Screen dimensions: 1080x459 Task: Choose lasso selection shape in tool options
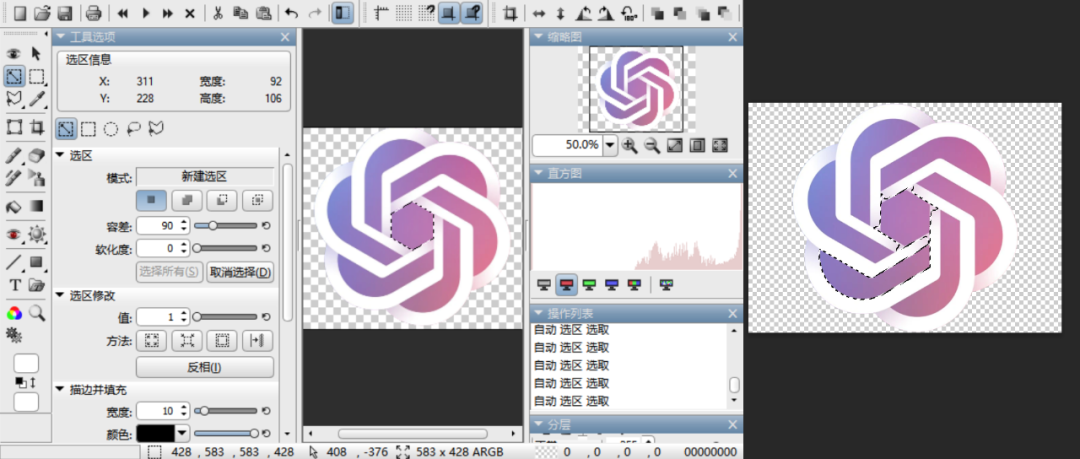pyautogui.click(x=134, y=128)
